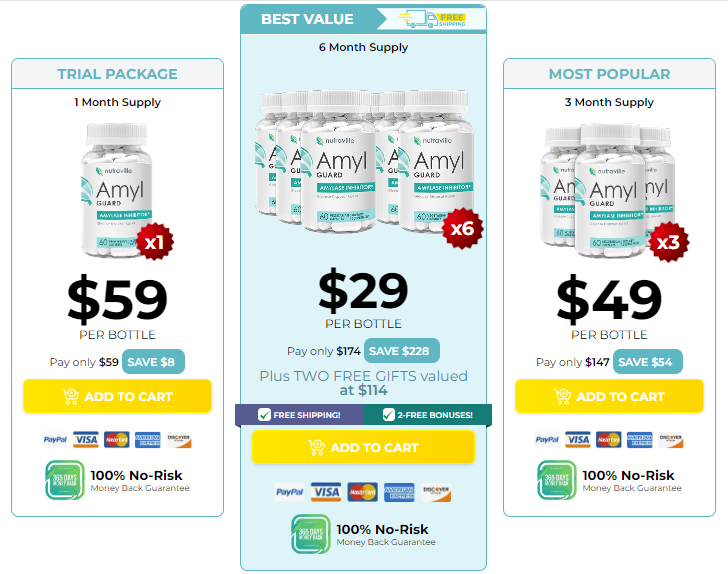The image size is (728, 574).
Task: Select the TRIAL PACKAGE header
Action: [117, 74]
